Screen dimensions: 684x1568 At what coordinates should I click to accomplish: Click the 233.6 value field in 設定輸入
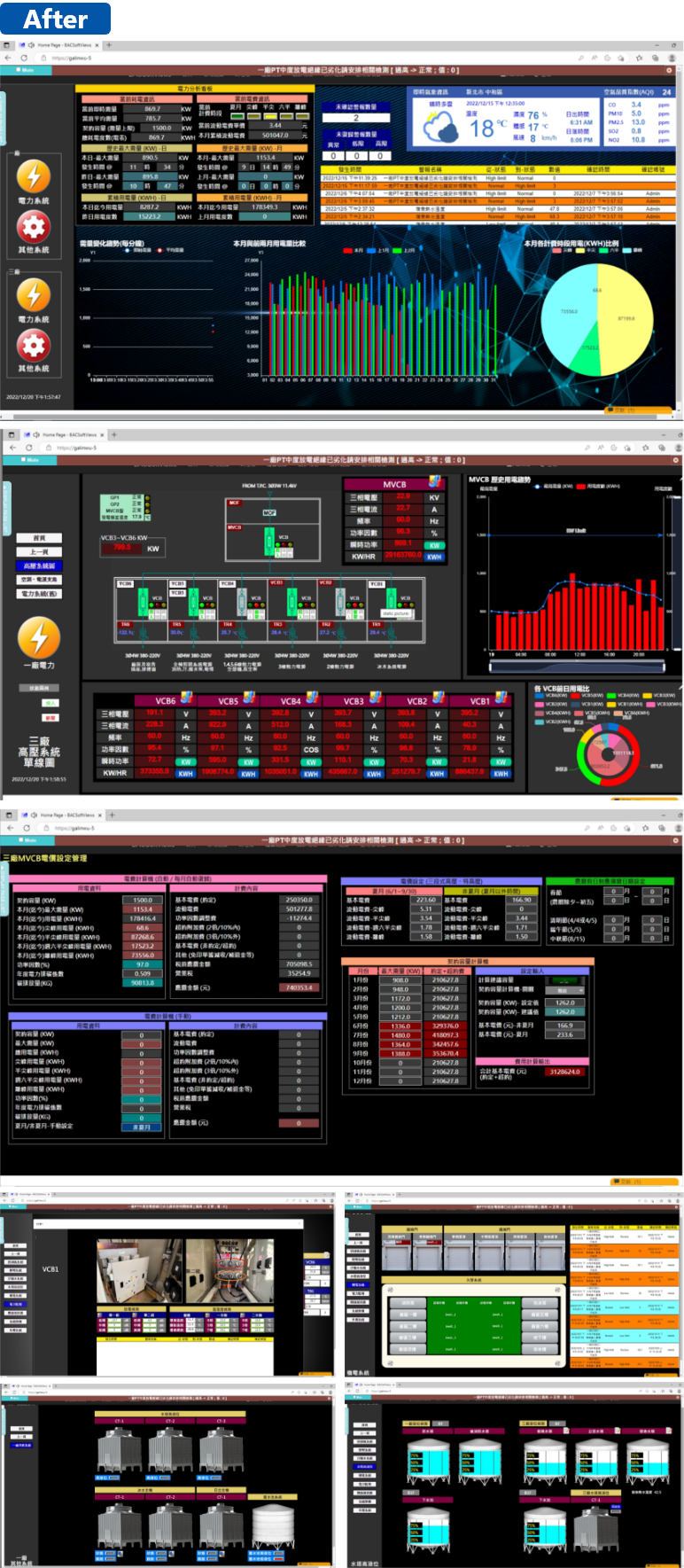click(565, 1034)
